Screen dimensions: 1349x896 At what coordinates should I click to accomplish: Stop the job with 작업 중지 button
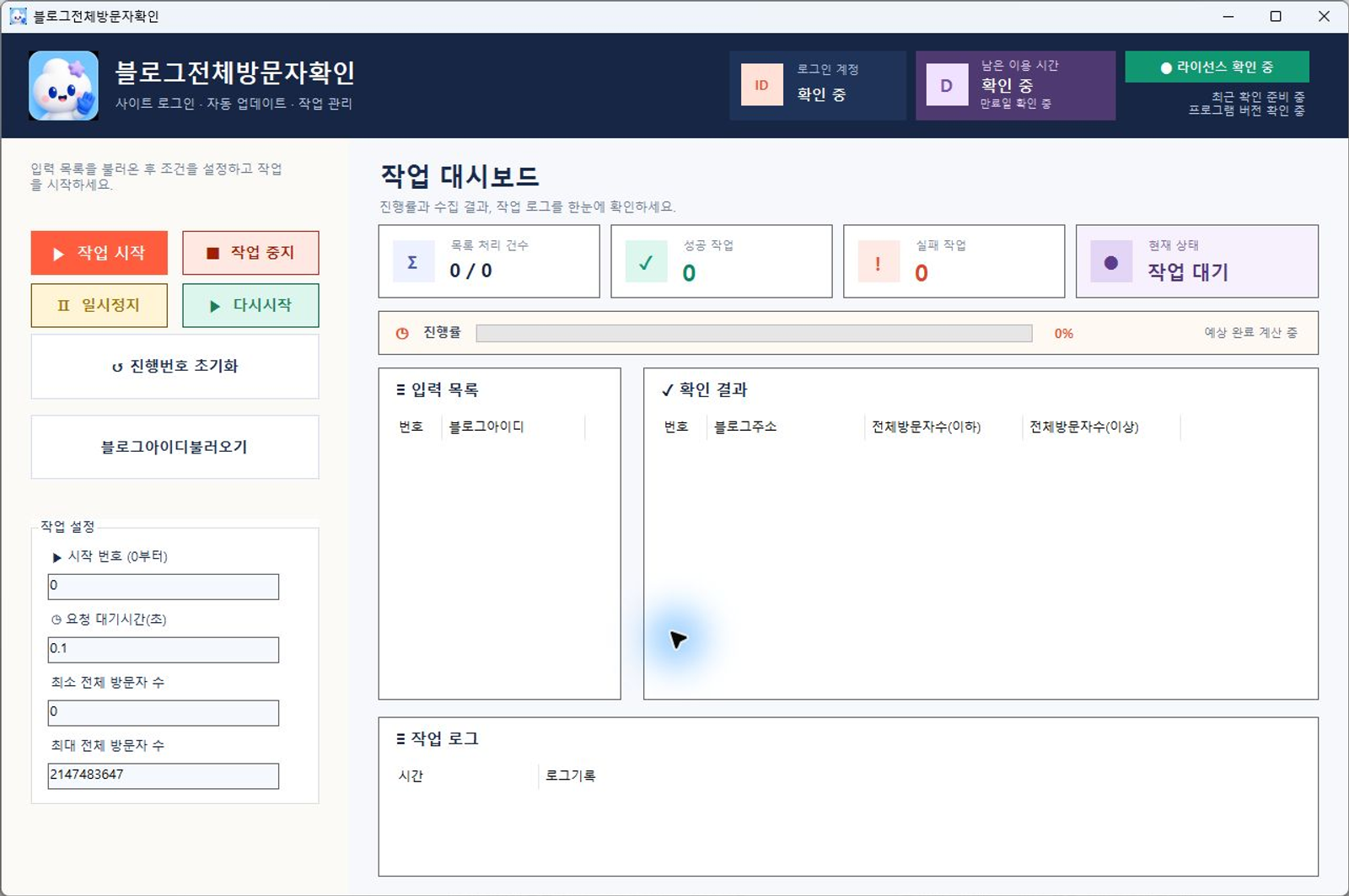250,253
